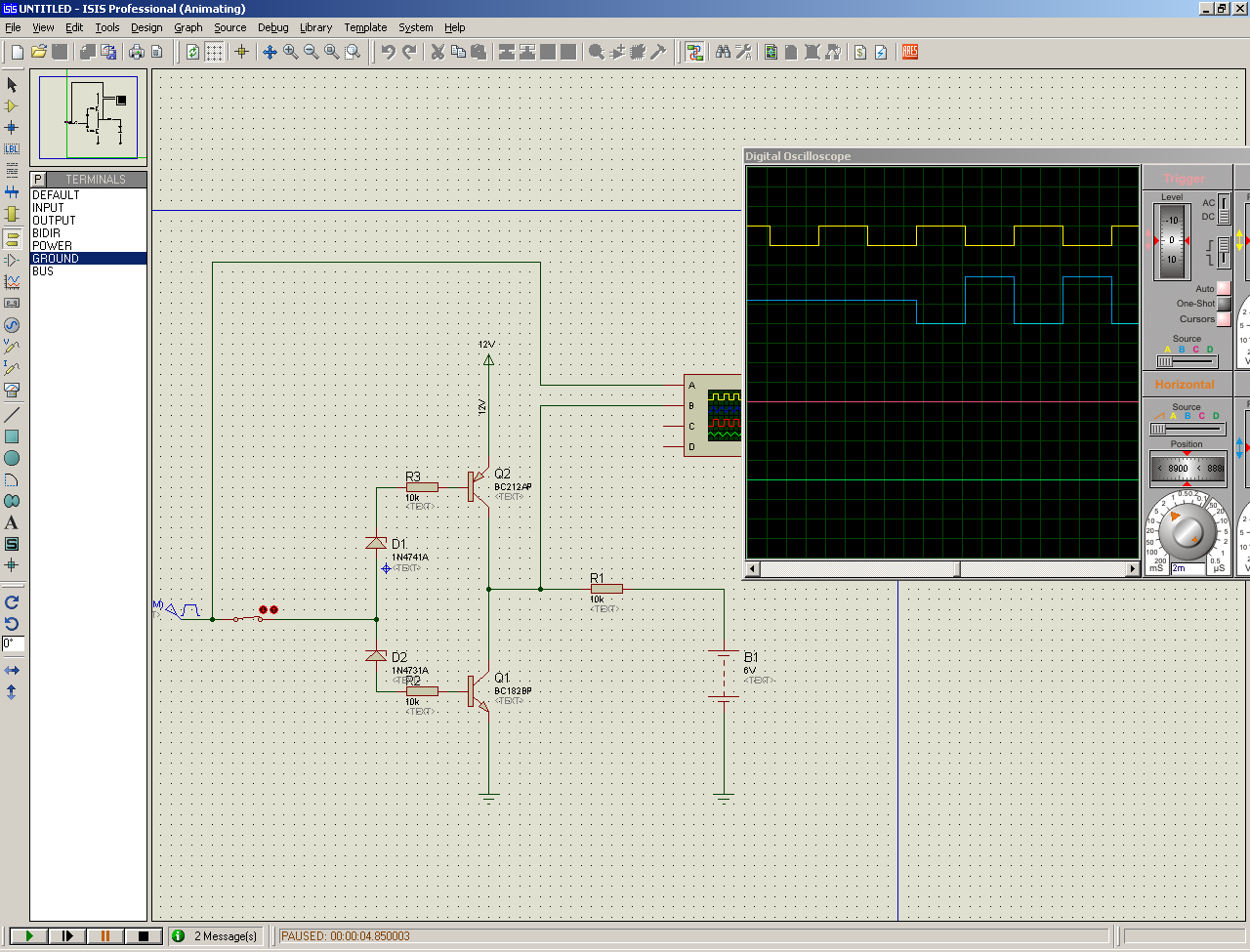This screenshot has width=1250, height=952.
Task: Select the 2D text tool
Action: click(12, 522)
